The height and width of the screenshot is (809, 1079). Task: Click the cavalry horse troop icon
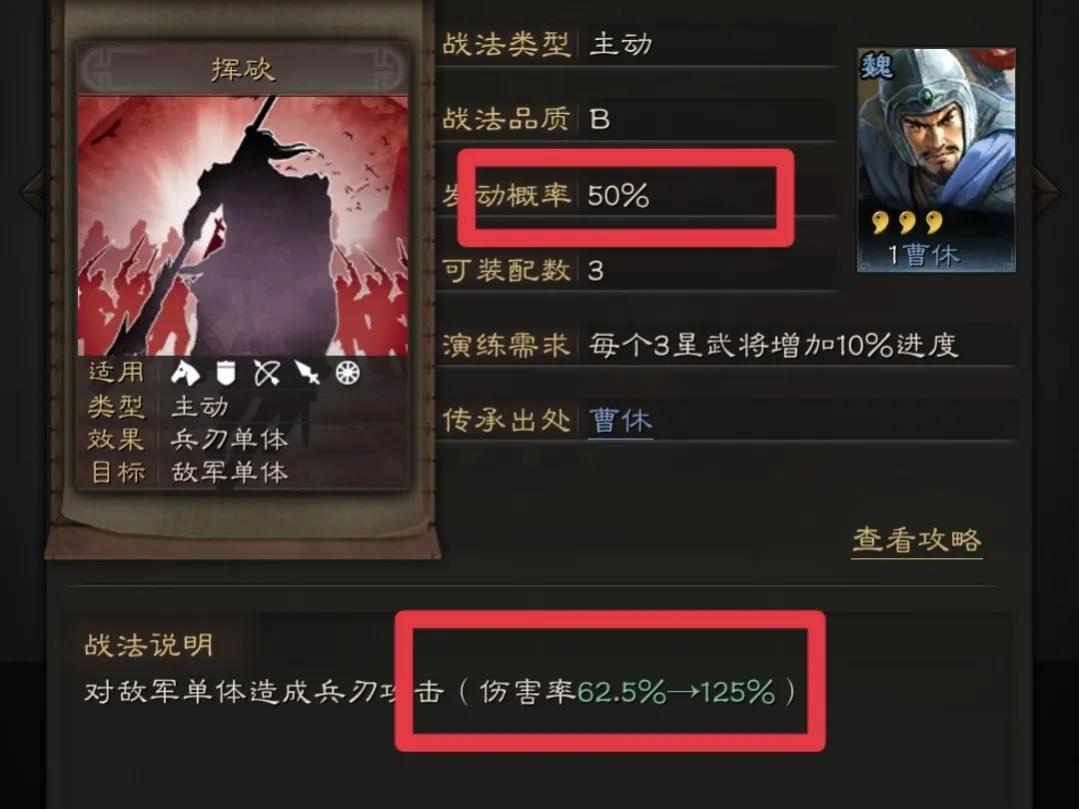click(185, 373)
